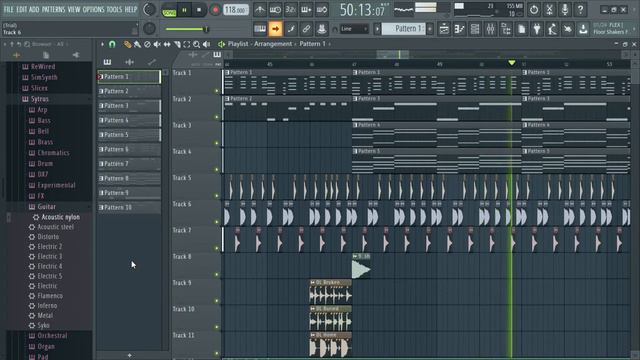Select the Slice tool in Playlist

[177, 44]
